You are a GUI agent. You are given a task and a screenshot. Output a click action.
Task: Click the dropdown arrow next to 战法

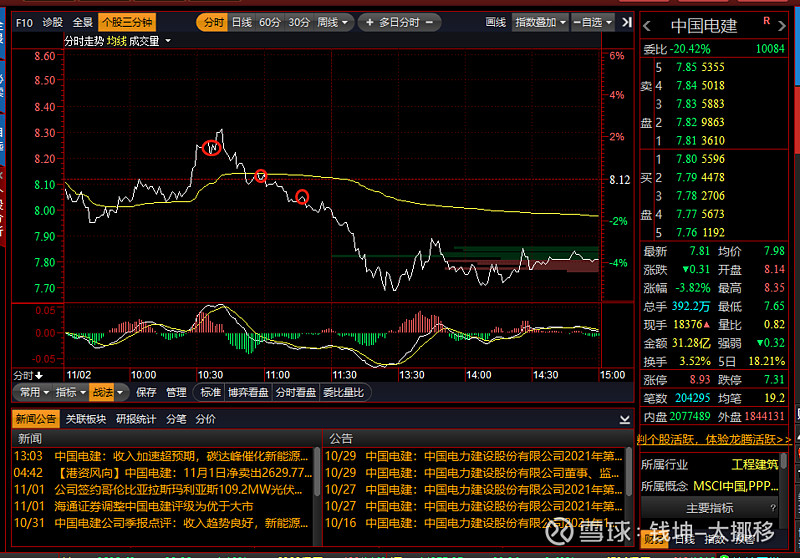click(120, 393)
